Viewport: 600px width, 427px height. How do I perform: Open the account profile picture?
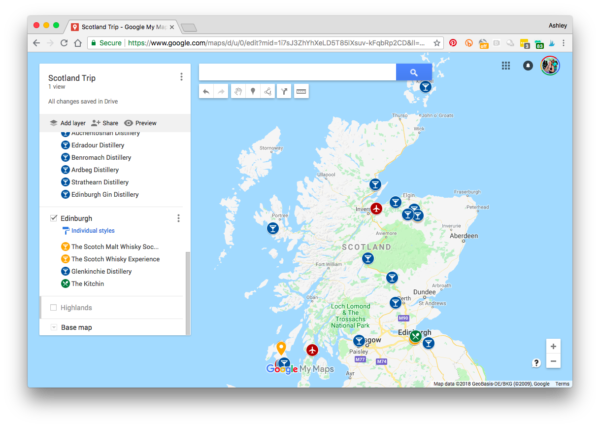(x=550, y=65)
